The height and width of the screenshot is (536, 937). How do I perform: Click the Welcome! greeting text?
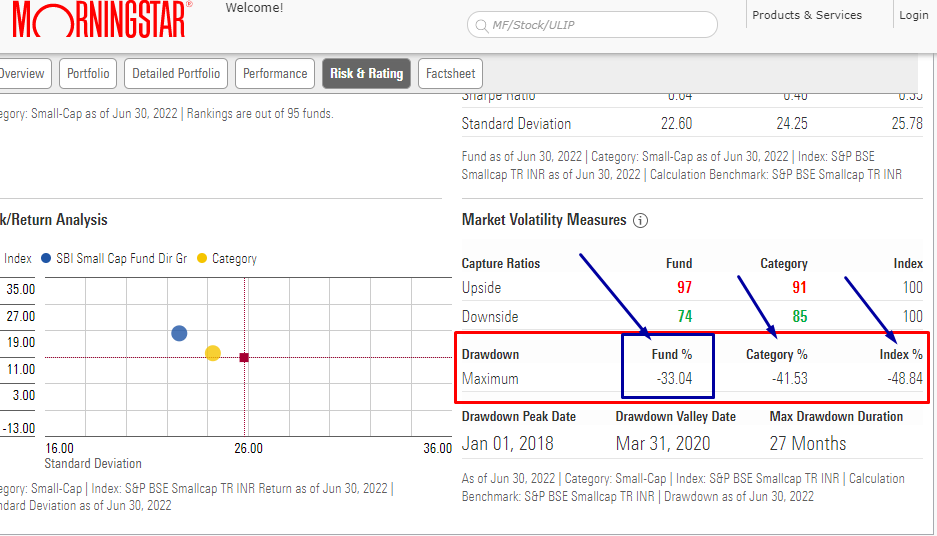[x=254, y=8]
